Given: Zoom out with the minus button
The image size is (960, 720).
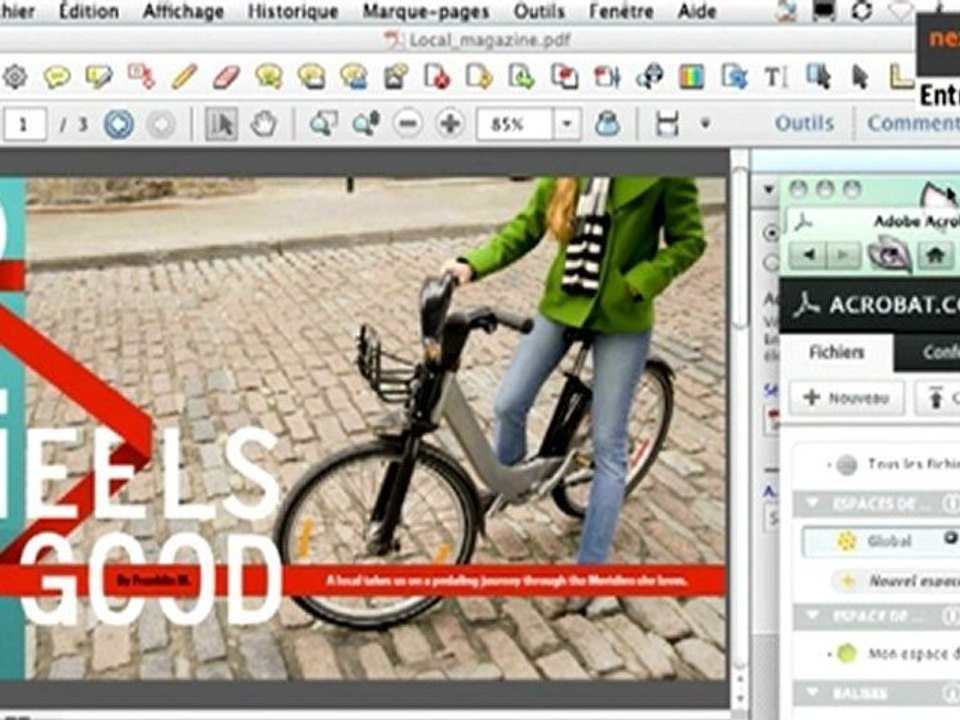Looking at the screenshot, I should [x=408, y=124].
